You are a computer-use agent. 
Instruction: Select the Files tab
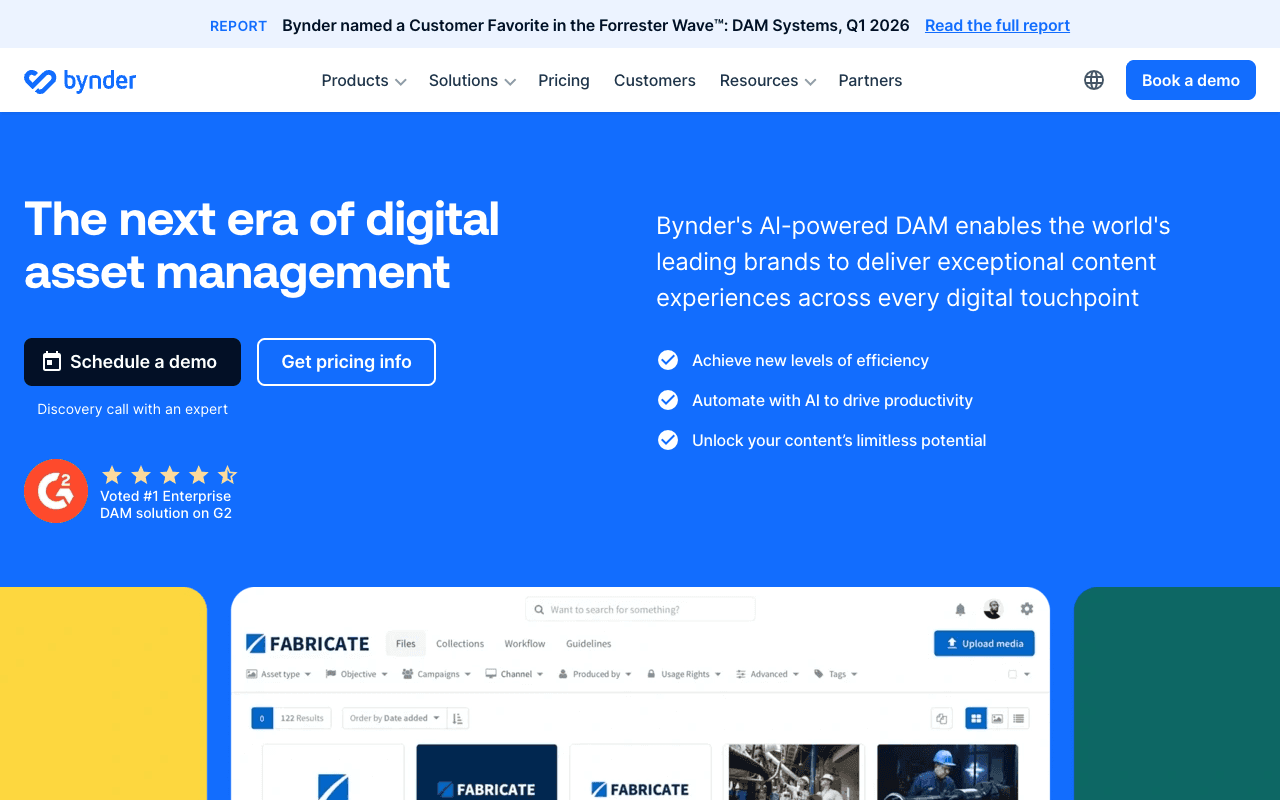[406, 643]
